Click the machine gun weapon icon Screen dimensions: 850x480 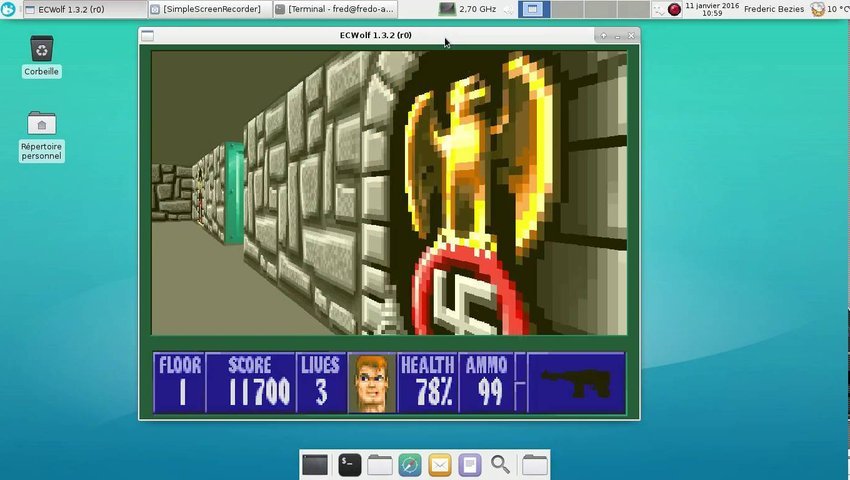tap(576, 382)
